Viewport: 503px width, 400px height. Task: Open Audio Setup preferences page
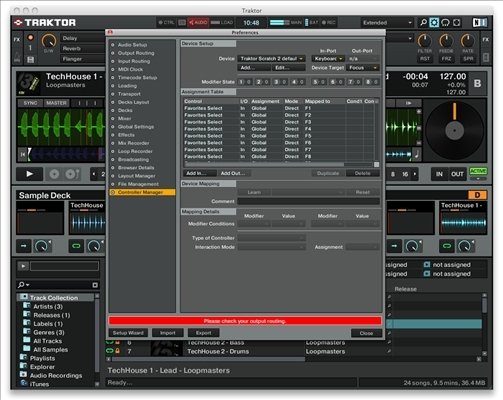132,45
